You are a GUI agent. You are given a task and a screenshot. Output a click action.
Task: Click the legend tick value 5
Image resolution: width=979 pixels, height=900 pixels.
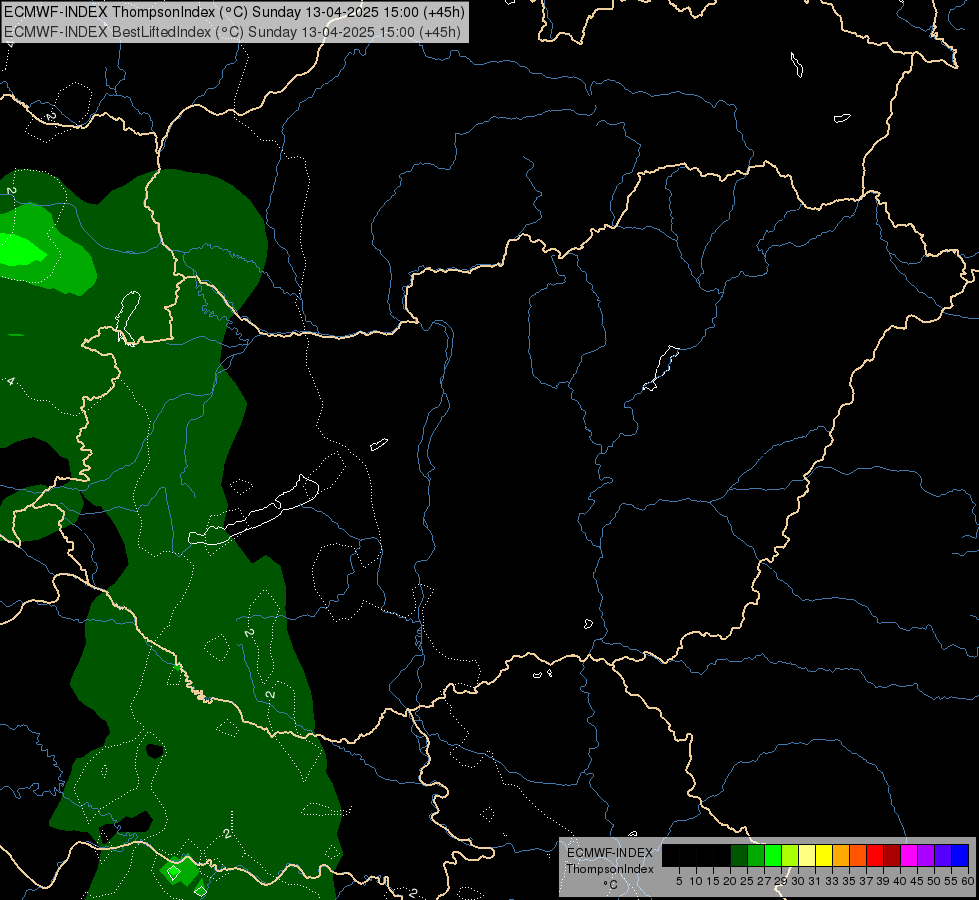coord(679,881)
